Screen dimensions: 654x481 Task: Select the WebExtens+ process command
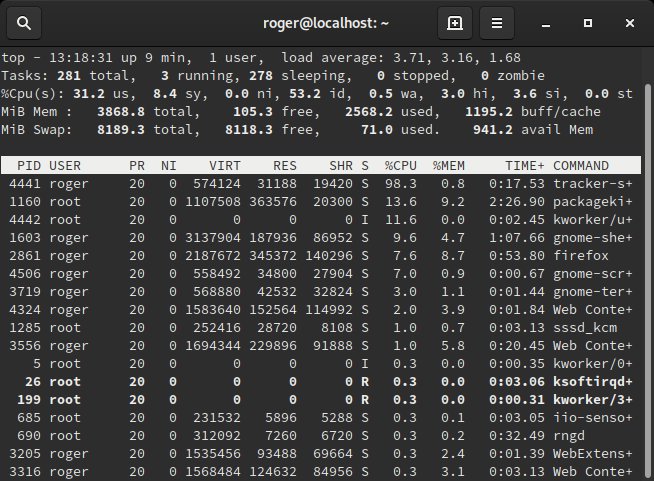coord(593,453)
